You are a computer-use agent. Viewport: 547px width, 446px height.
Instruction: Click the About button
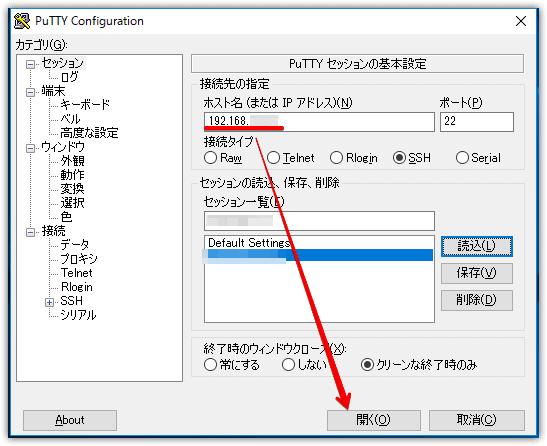pyautogui.click(x=70, y=420)
